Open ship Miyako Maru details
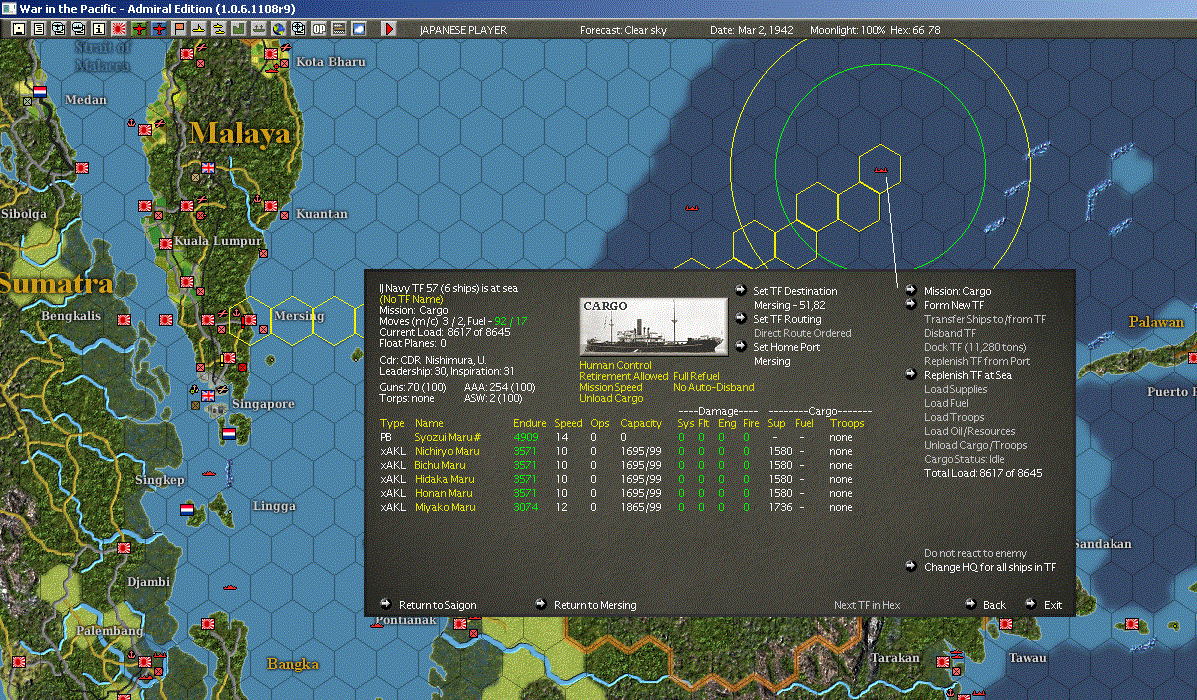 [445, 507]
